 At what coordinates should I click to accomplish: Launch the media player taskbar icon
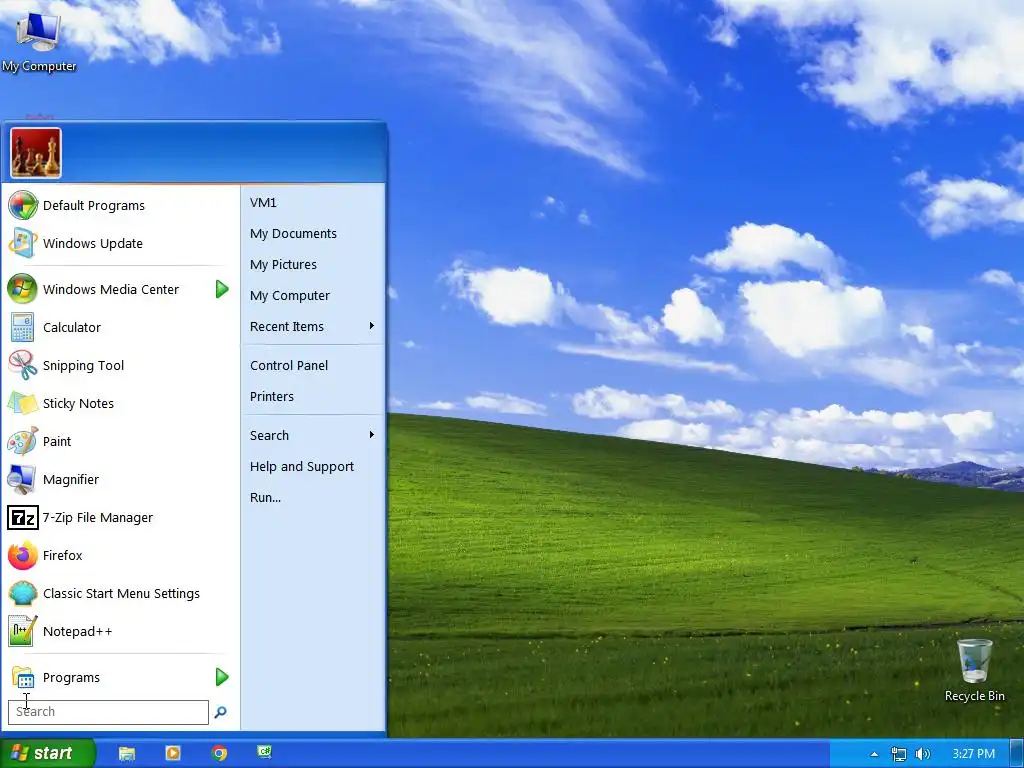click(x=173, y=753)
